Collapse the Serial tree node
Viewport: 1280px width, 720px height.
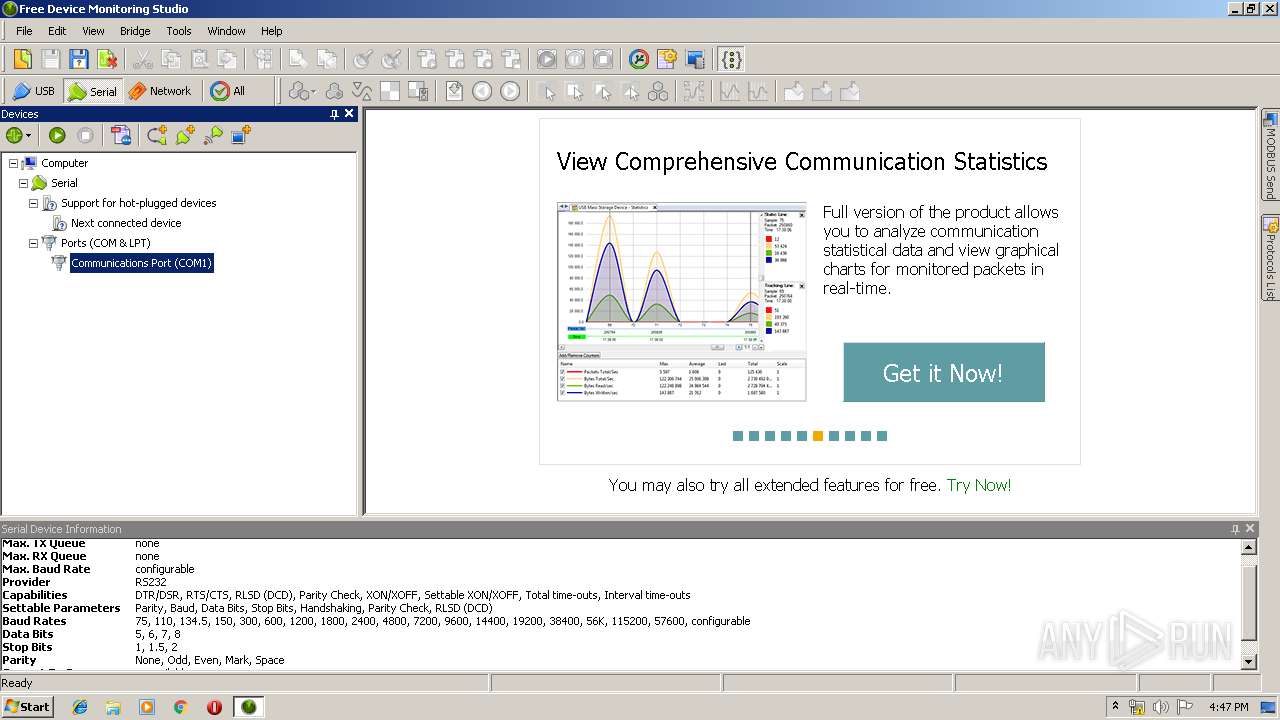24,183
